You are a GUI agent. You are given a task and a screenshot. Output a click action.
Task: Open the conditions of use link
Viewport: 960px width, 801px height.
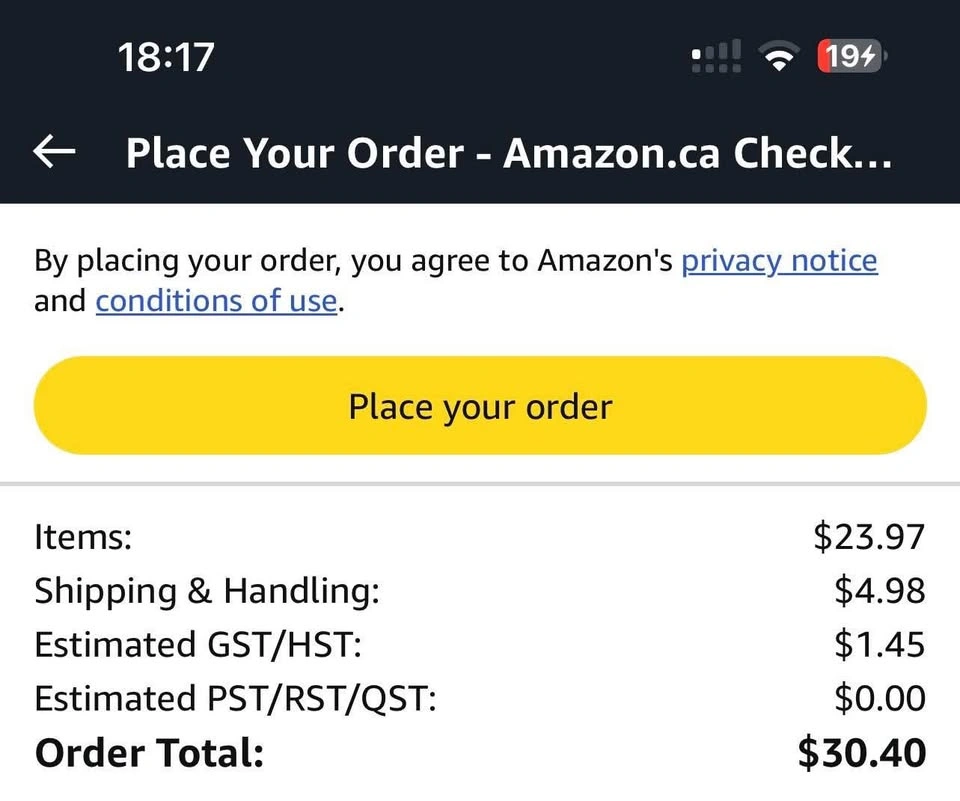[x=216, y=301]
